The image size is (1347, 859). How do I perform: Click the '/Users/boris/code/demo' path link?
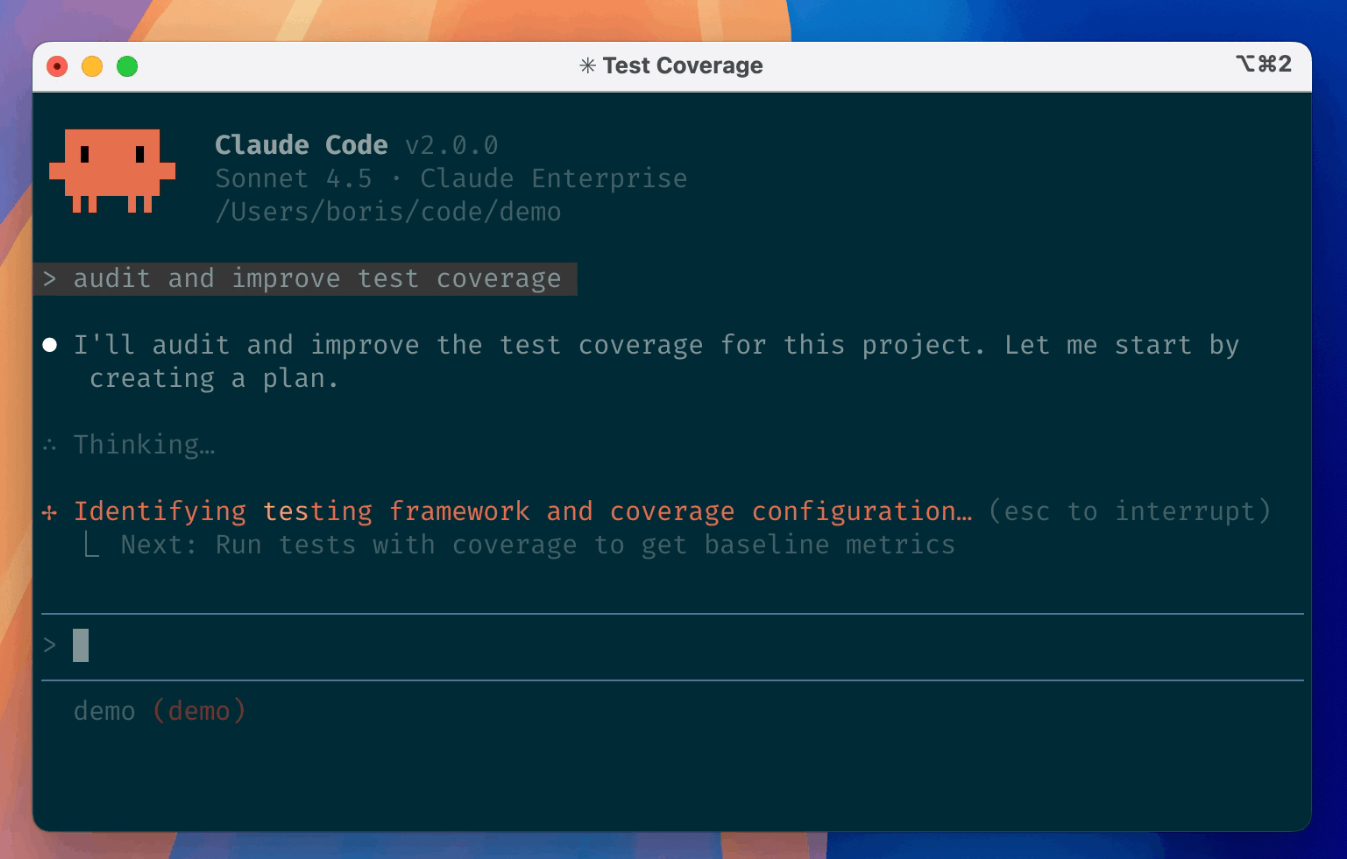click(x=387, y=211)
